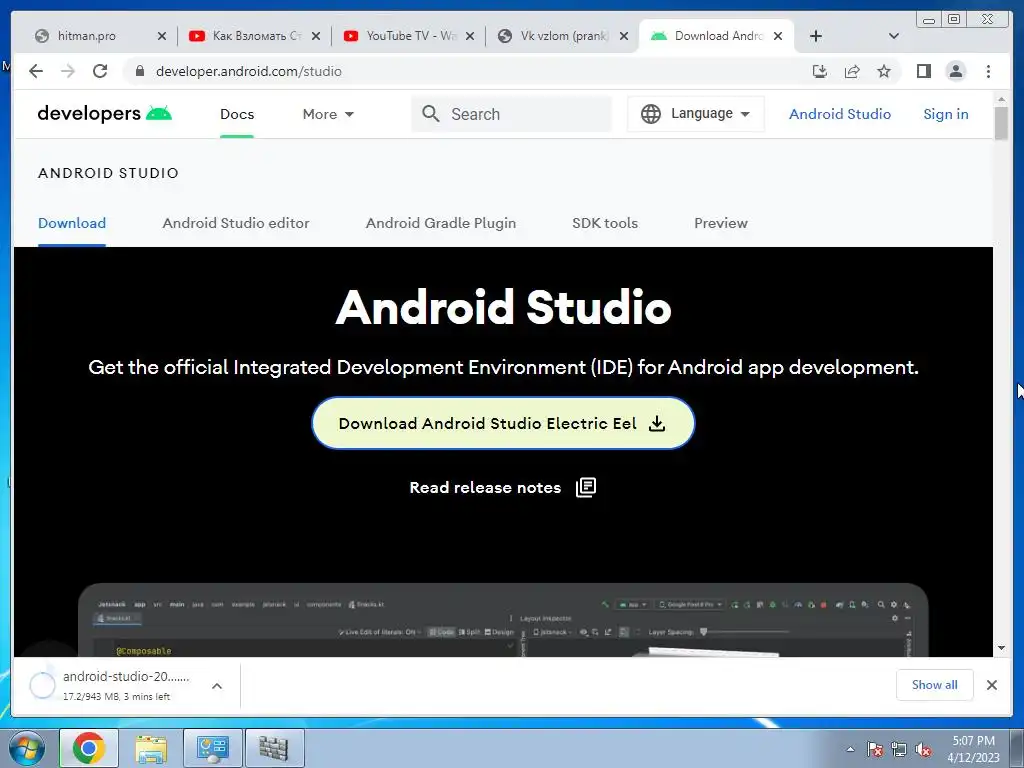Click Show all downloads button
The image size is (1024, 768).
point(935,684)
